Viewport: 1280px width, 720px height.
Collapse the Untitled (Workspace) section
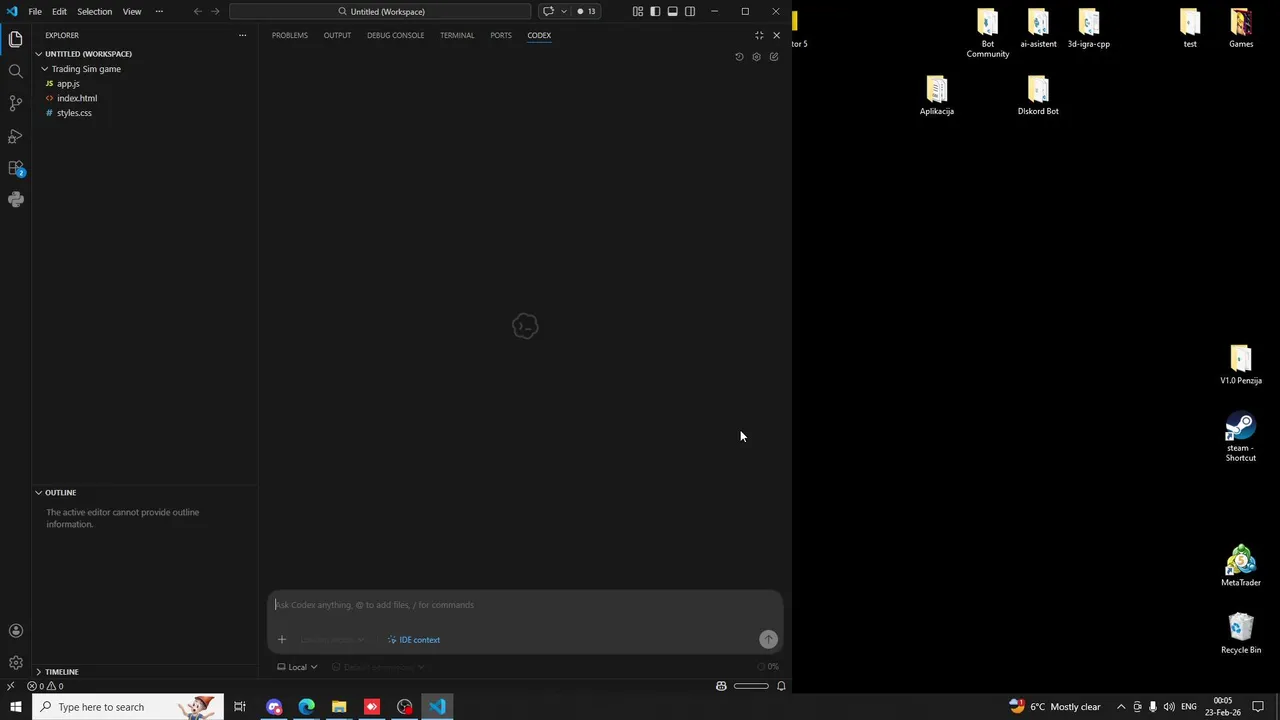coord(145,54)
